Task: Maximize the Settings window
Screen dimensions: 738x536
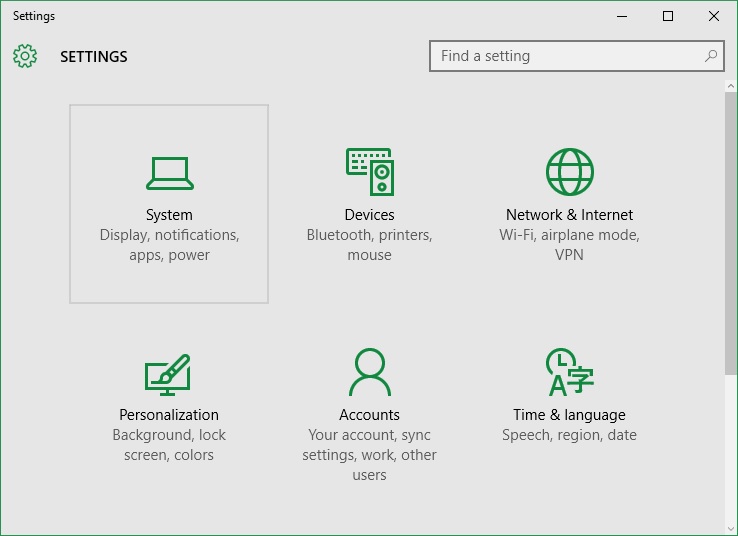Action: [x=668, y=16]
